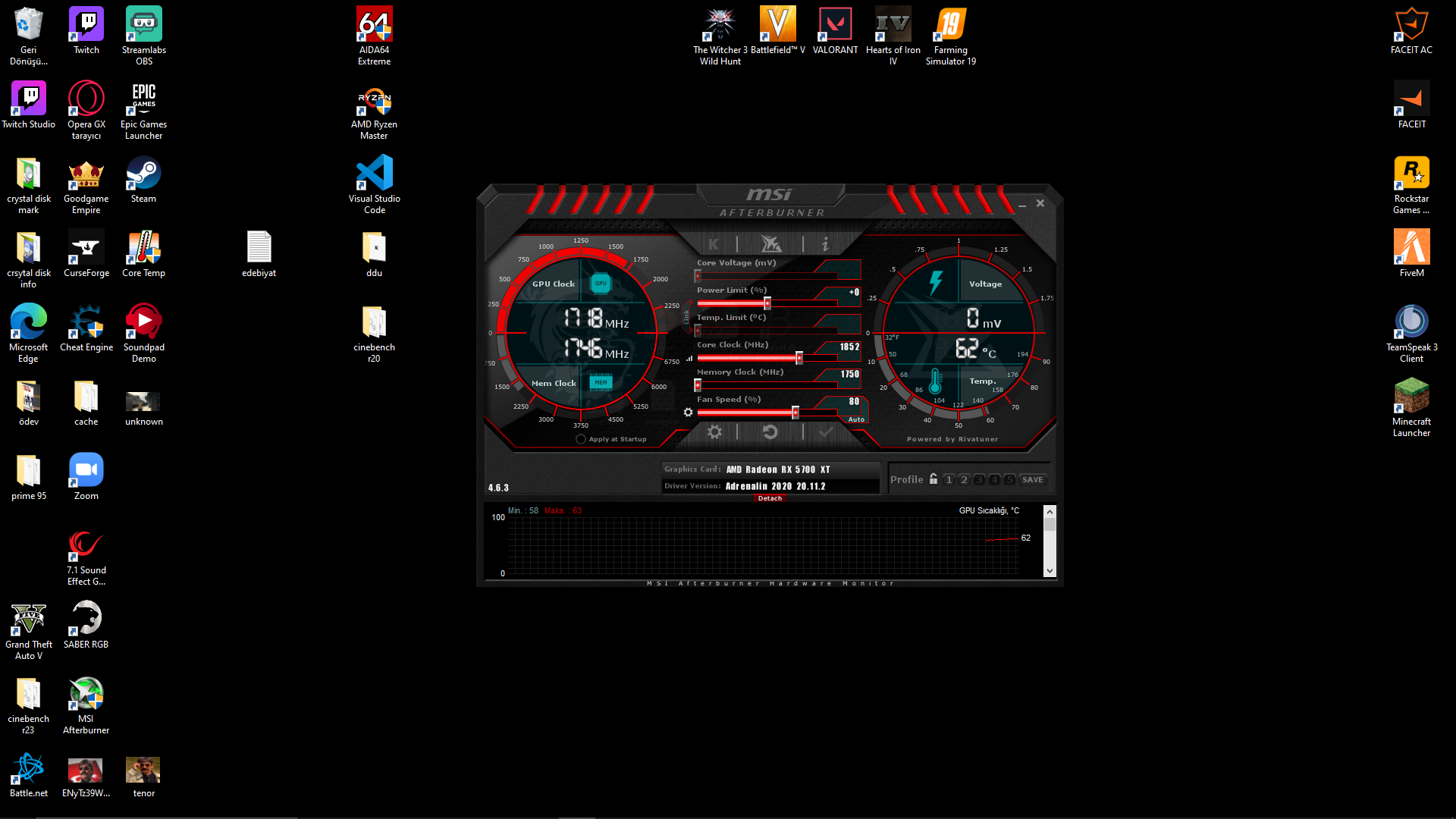
Task: Detach the hardware monitor panel
Action: tap(770, 498)
